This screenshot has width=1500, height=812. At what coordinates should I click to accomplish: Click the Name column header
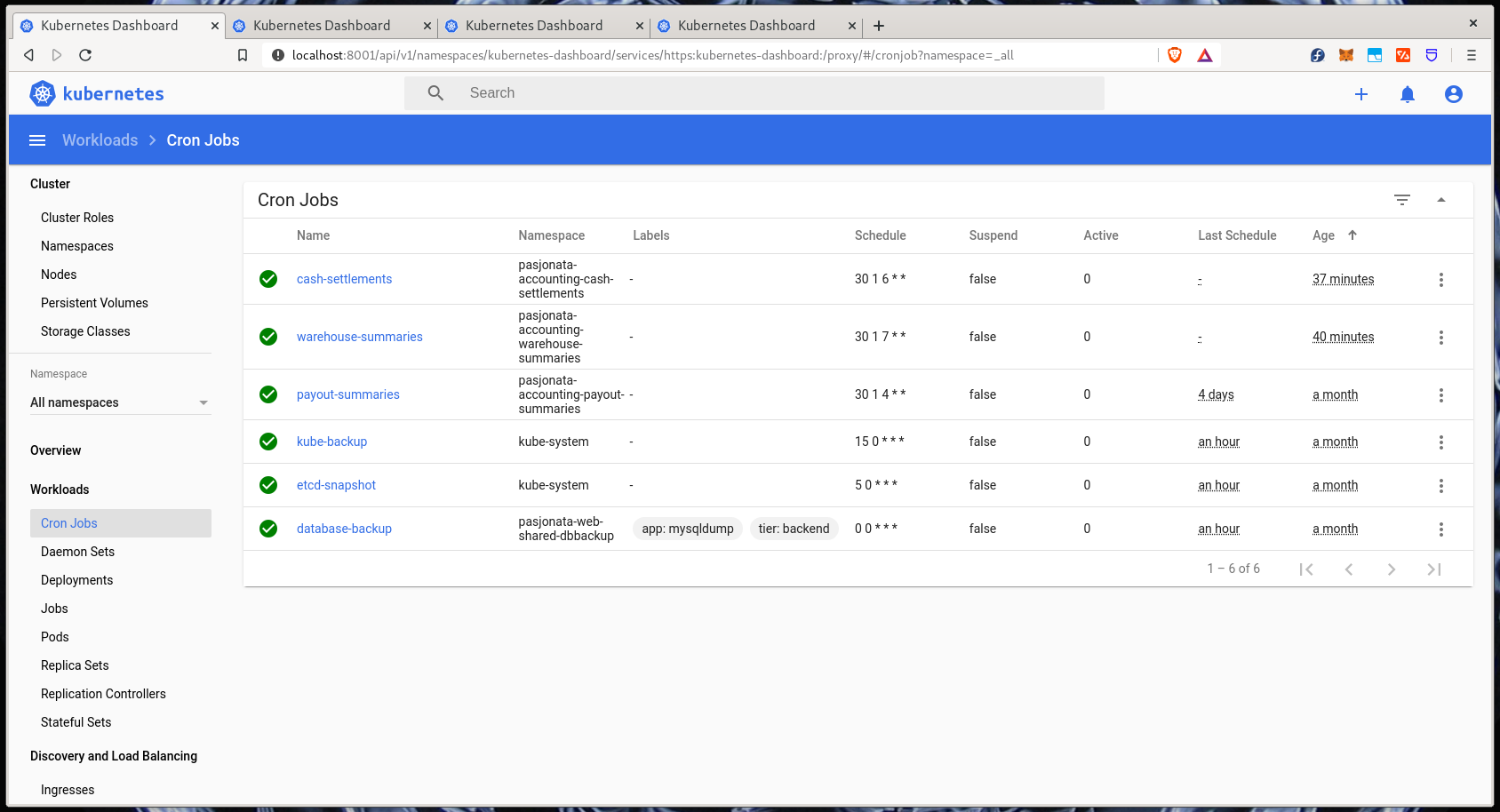(x=313, y=235)
